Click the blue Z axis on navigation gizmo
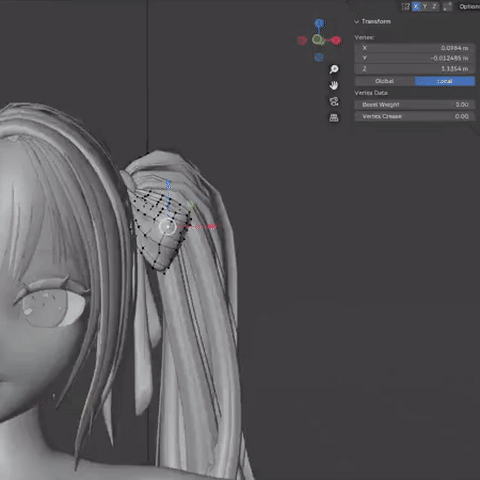 coord(319,23)
